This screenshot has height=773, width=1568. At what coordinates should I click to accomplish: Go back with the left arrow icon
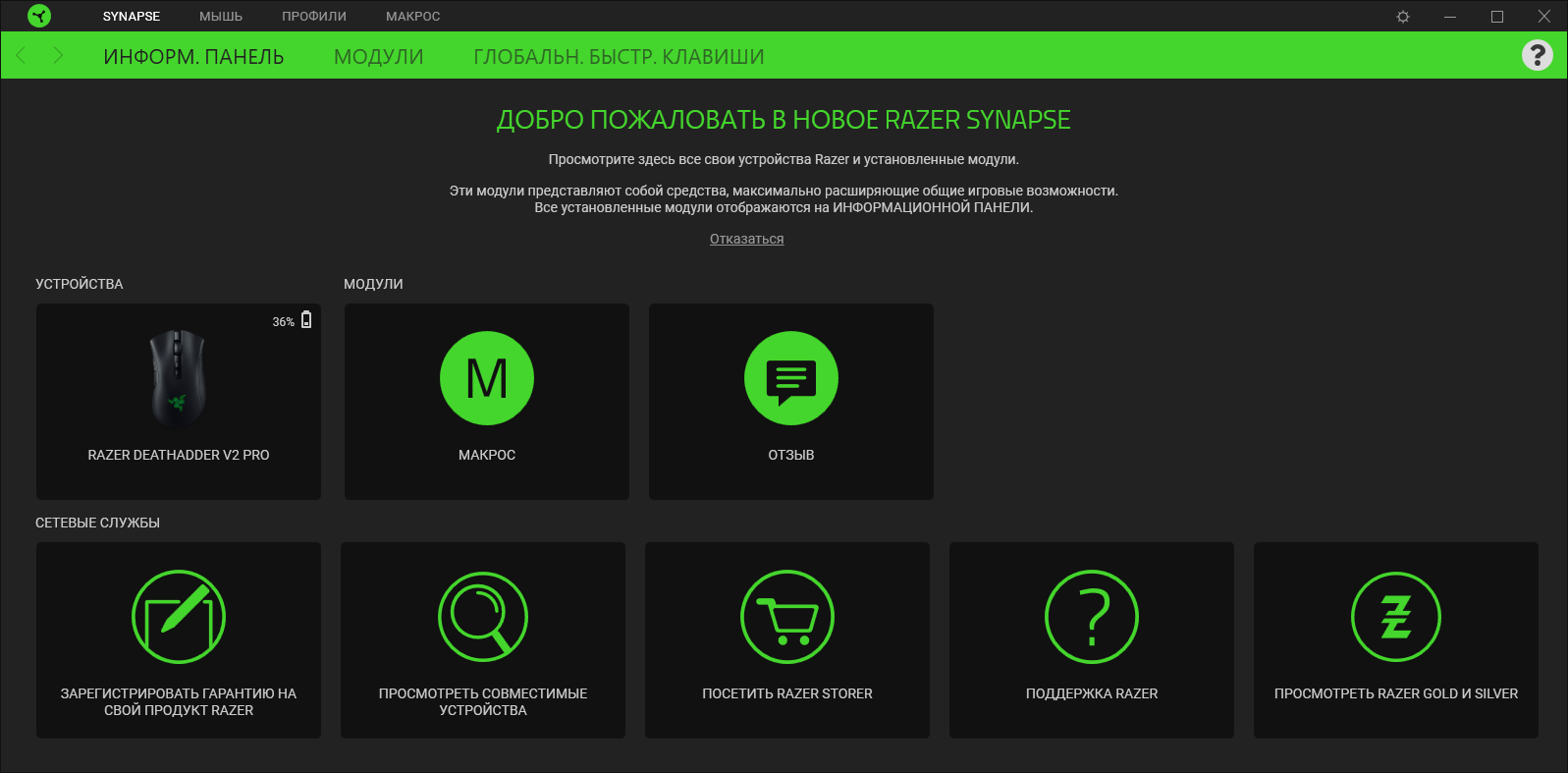coord(22,55)
